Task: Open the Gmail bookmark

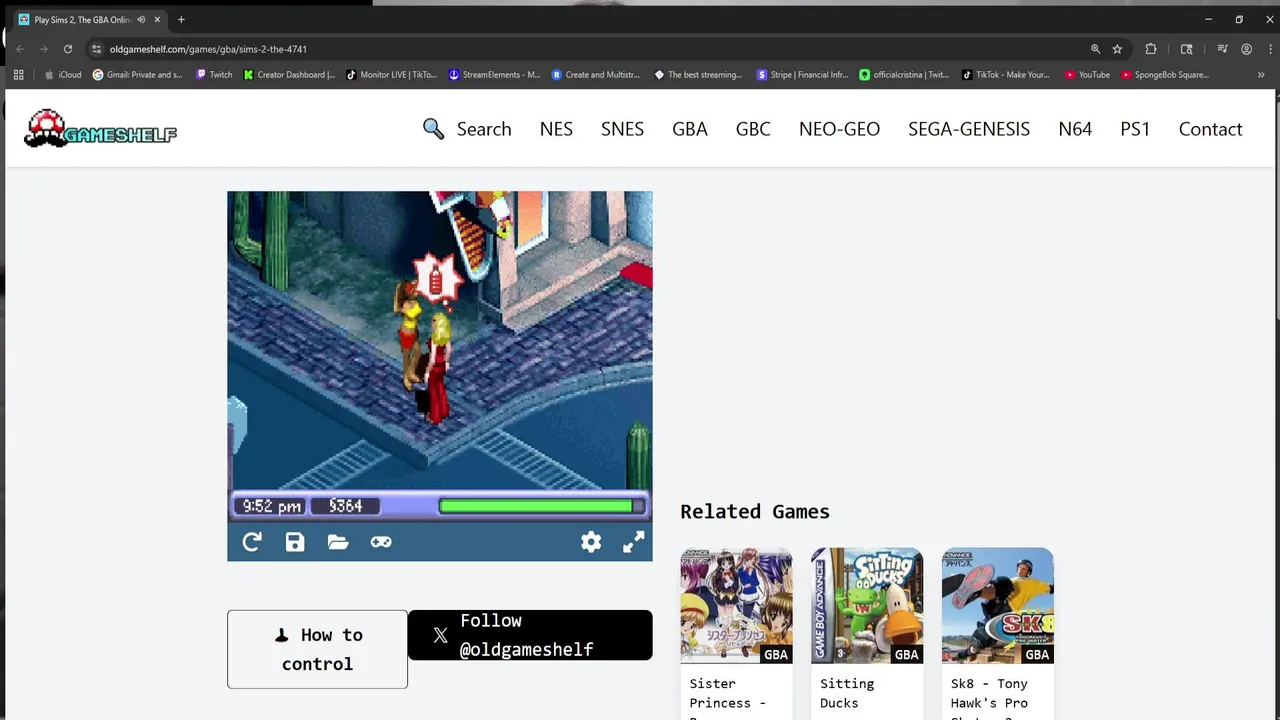Action: click(138, 75)
